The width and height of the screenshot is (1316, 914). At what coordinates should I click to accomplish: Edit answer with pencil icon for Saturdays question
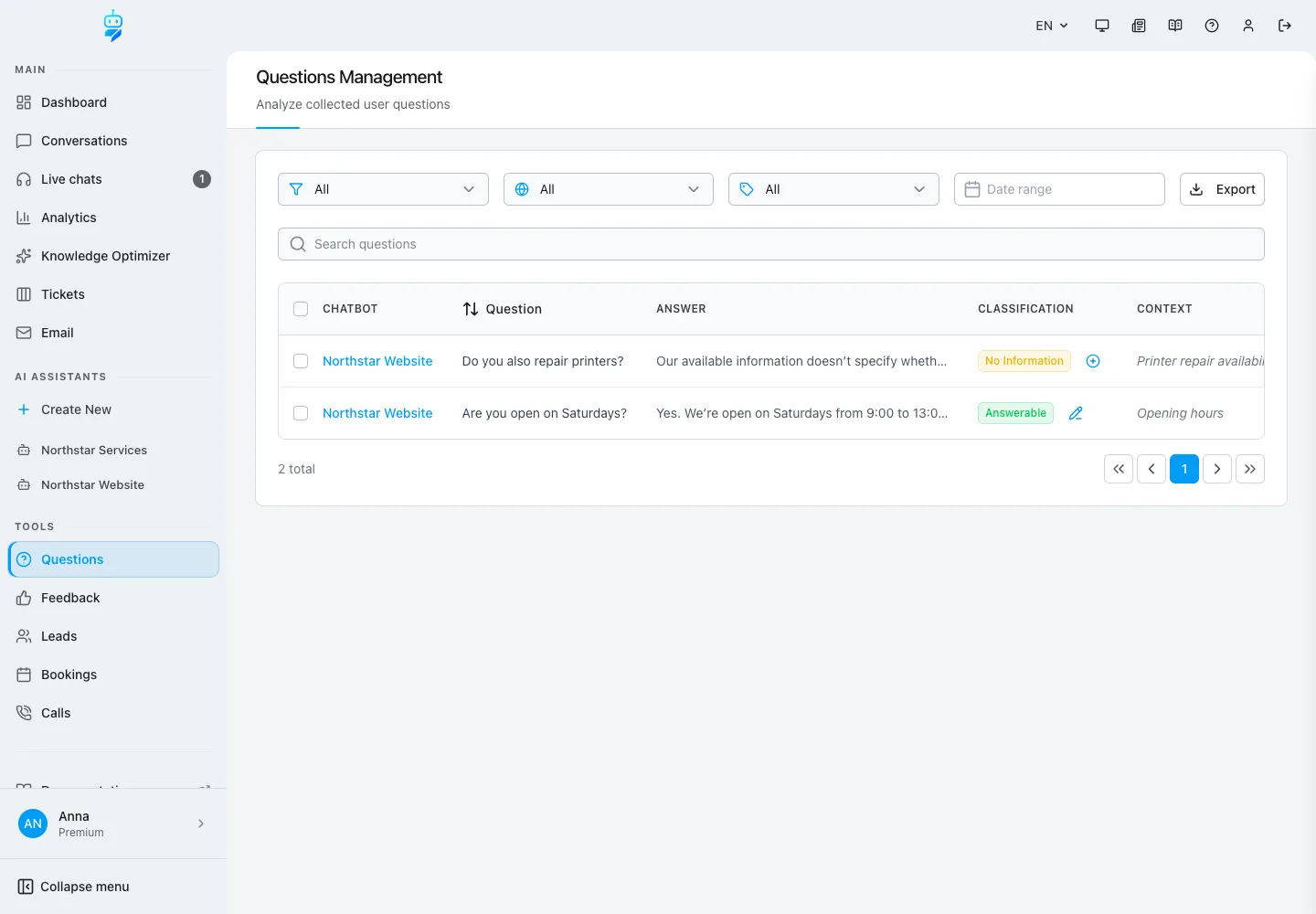pos(1076,413)
